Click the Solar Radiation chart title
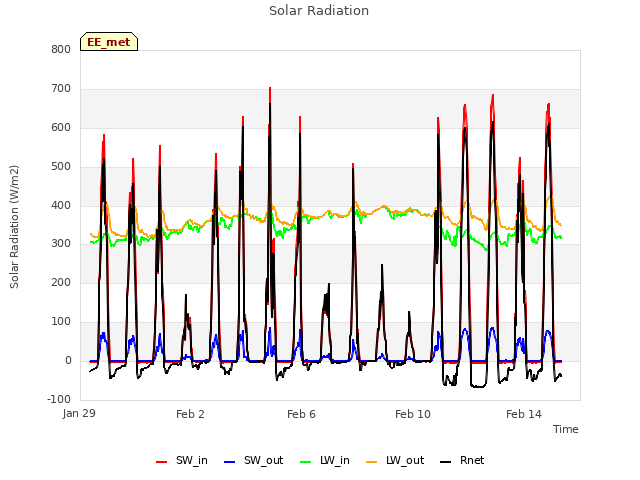The image size is (640, 480). 319,11
